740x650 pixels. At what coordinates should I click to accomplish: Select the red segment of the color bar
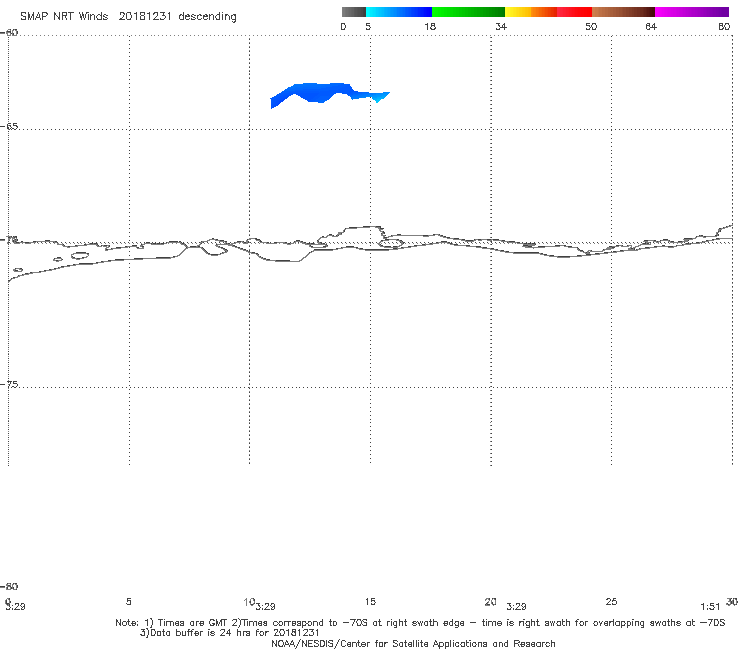pos(574,12)
